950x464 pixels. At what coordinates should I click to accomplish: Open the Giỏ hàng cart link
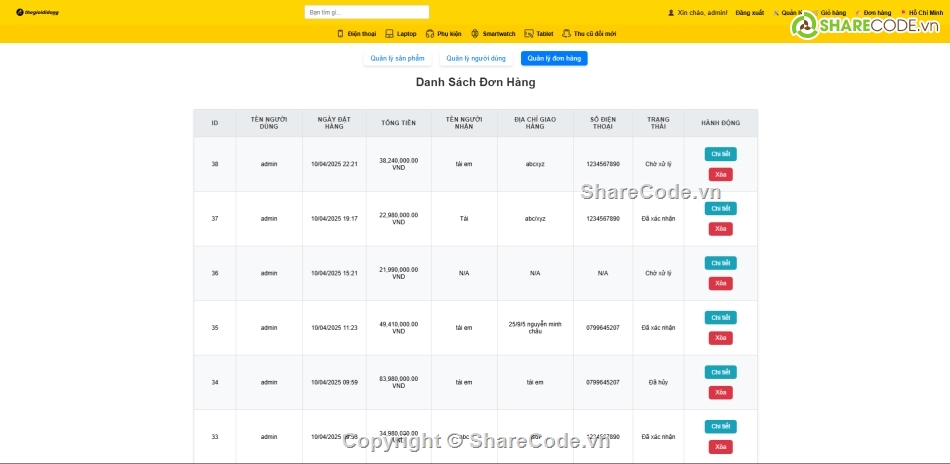833,13
